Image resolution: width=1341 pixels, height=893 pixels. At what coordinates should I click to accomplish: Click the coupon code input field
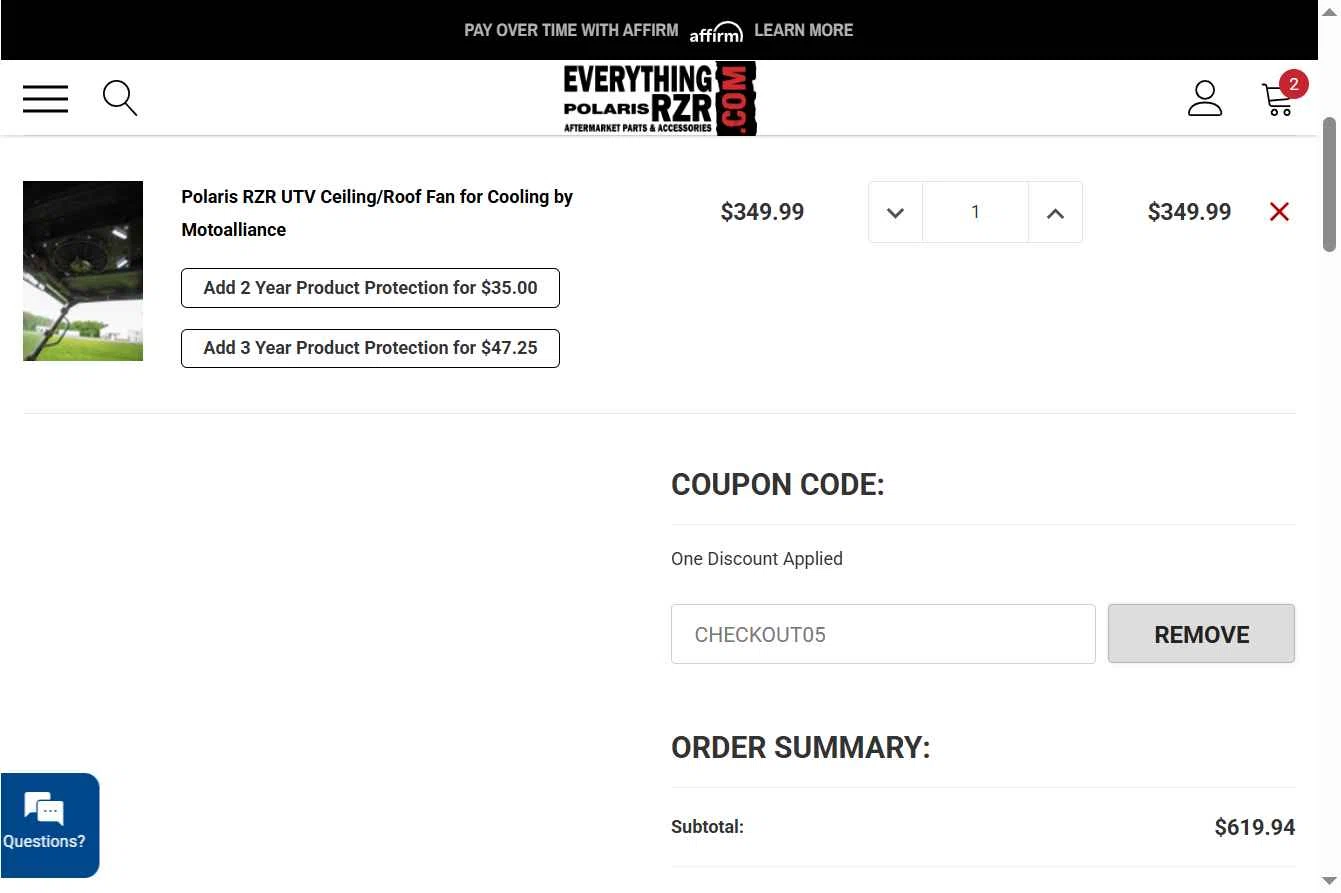click(883, 634)
